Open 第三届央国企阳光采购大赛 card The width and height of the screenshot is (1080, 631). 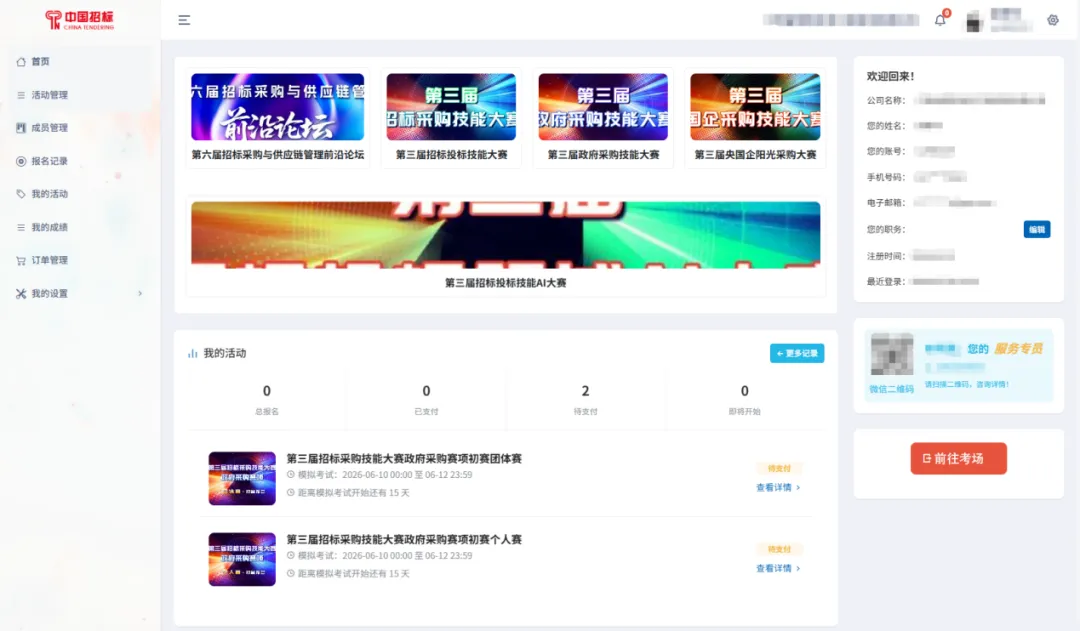click(x=755, y=118)
